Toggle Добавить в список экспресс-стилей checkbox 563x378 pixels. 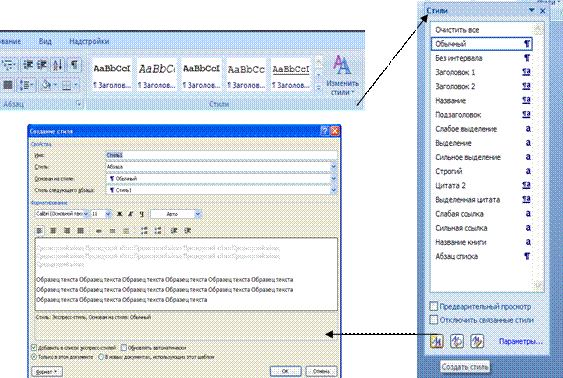tap(34, 347)
